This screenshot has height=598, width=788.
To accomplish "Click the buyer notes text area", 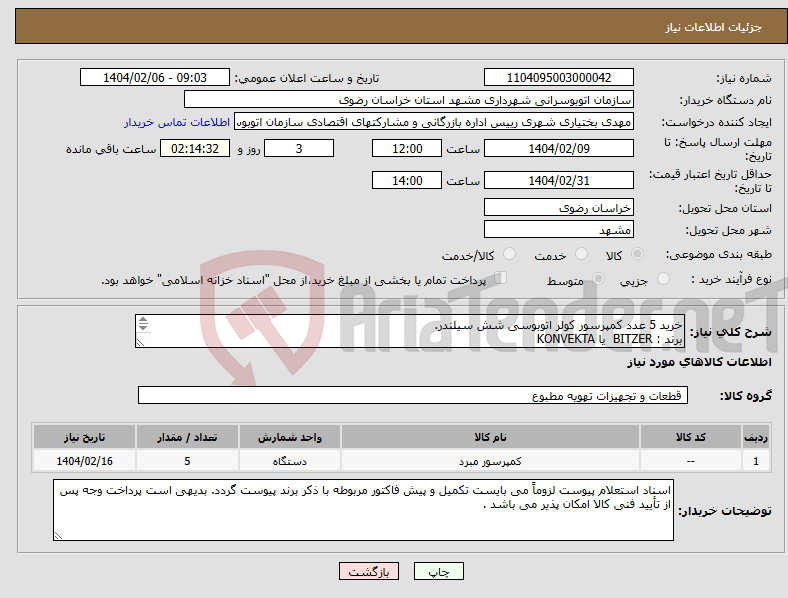I will click(x=363, y=510).
